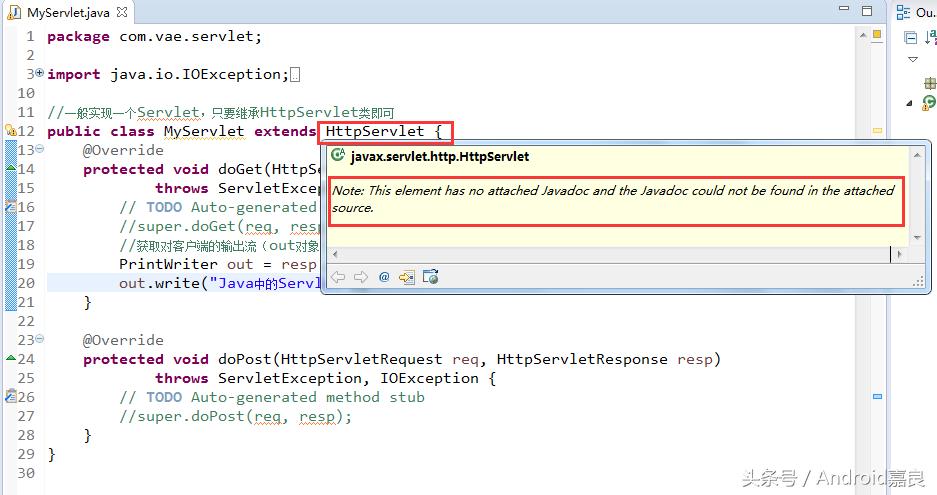Collapse all nodes in Outline view
Image resolution: width=937 pixels, height=495 pixels.
tap(910, 38)
